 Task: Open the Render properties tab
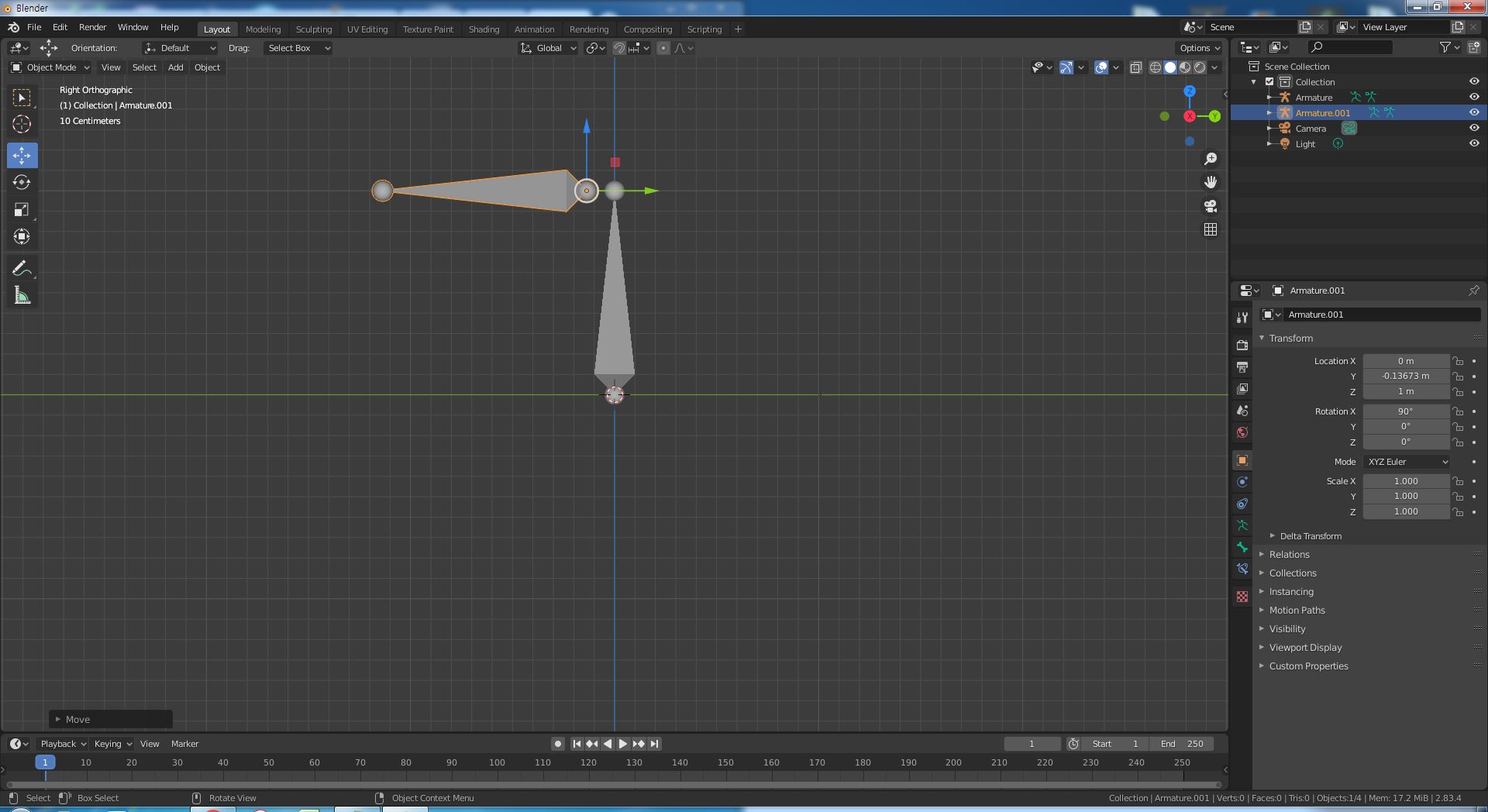[x=1242, y=345]
